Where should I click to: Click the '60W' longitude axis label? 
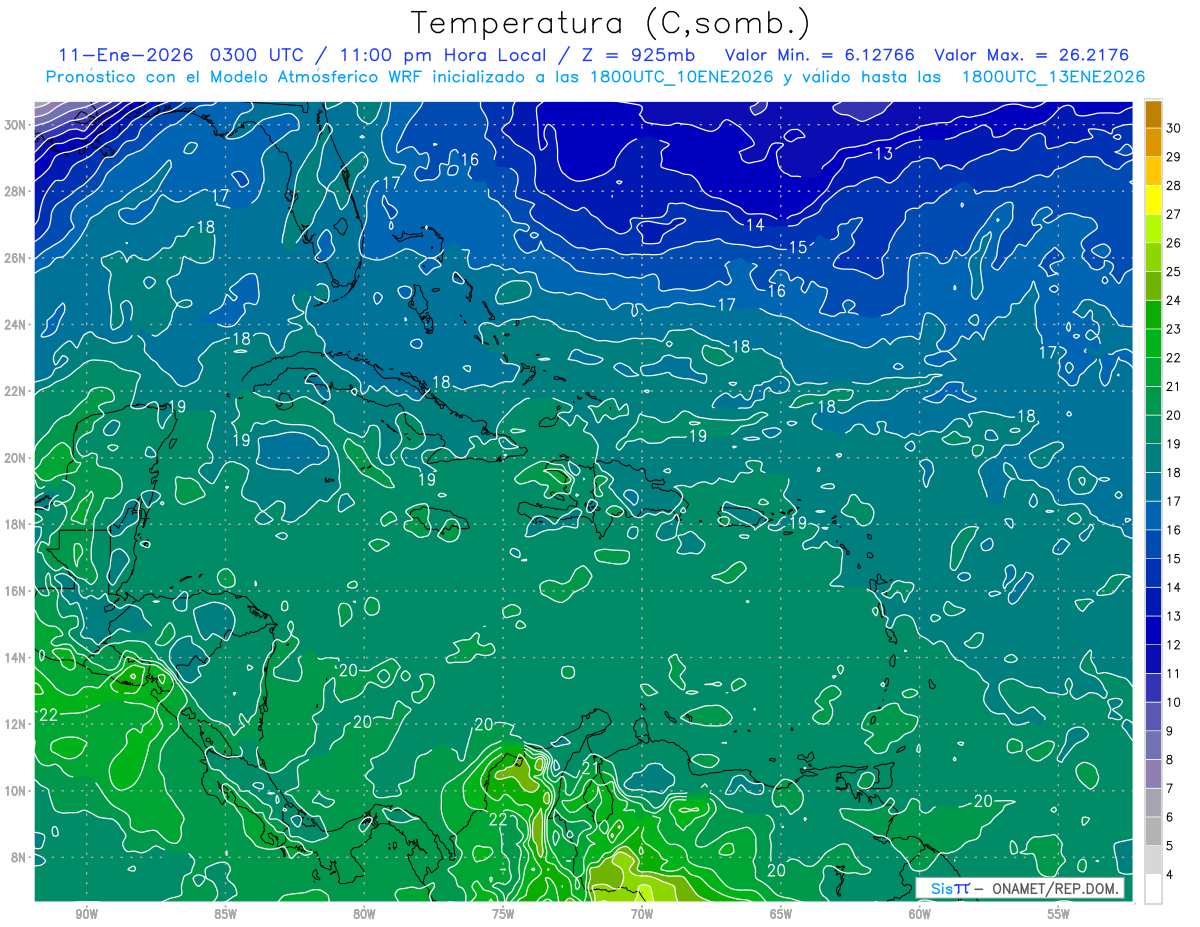point(920,914)
